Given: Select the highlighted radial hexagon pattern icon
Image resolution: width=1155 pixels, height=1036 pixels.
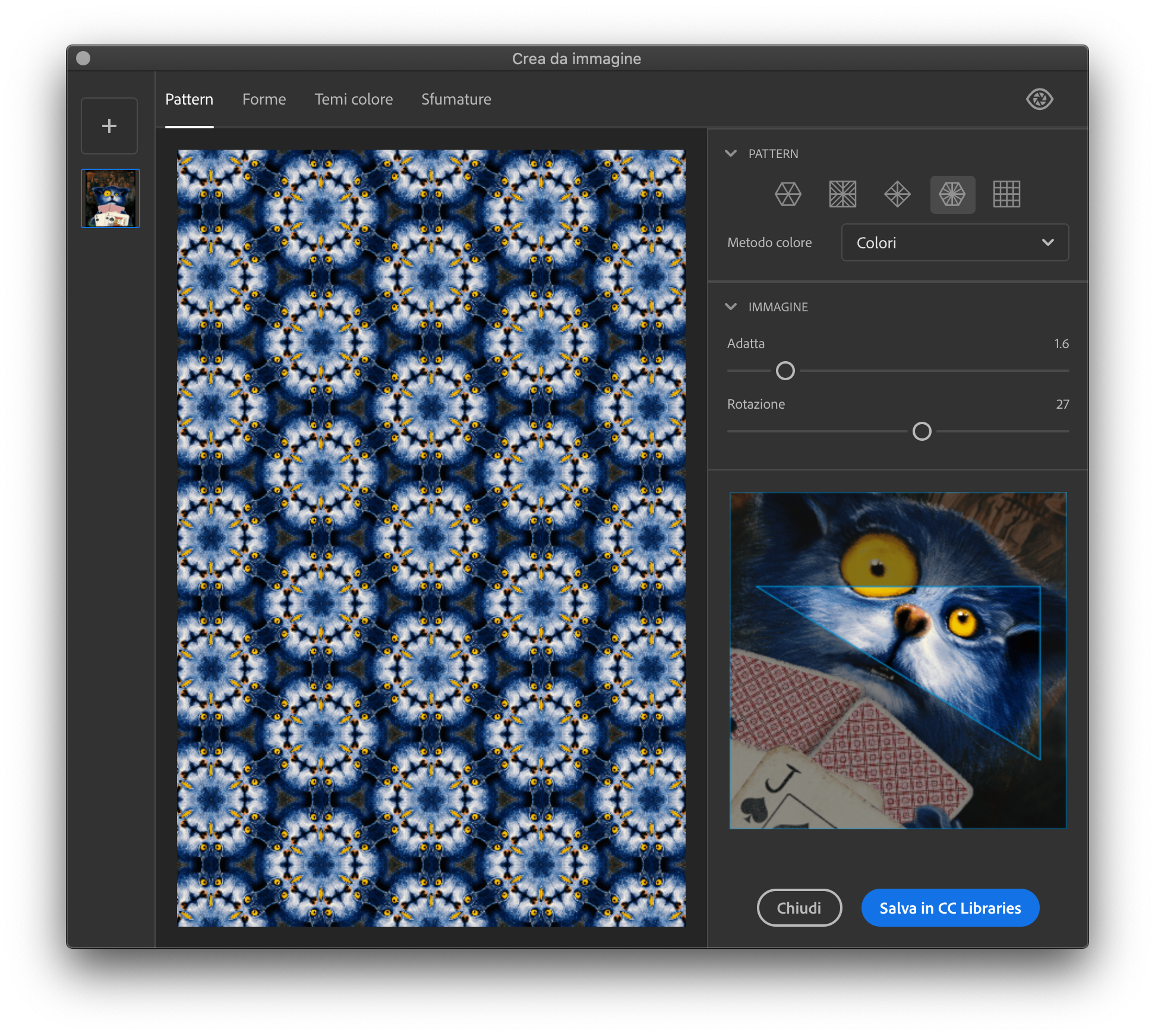Looking at the screenshot, I should (952, 194).
